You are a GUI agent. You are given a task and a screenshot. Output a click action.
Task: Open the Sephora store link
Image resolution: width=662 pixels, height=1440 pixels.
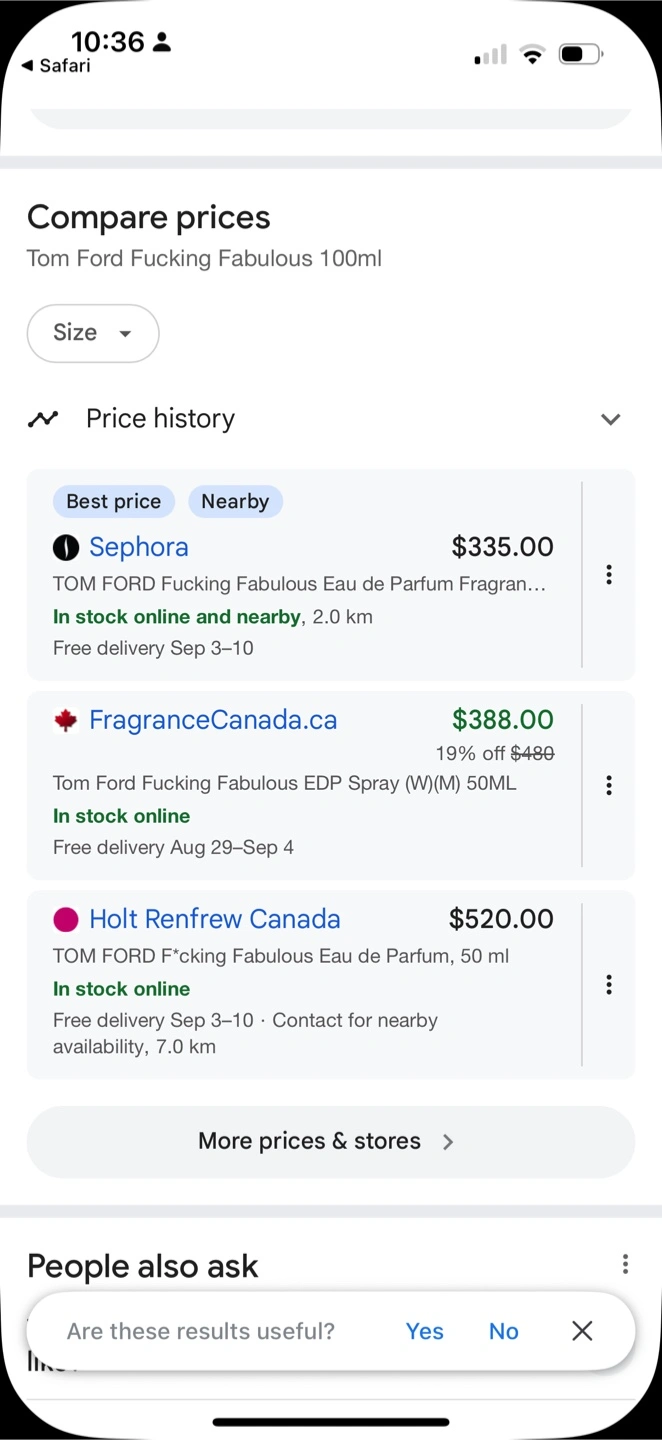coord(138,547)
